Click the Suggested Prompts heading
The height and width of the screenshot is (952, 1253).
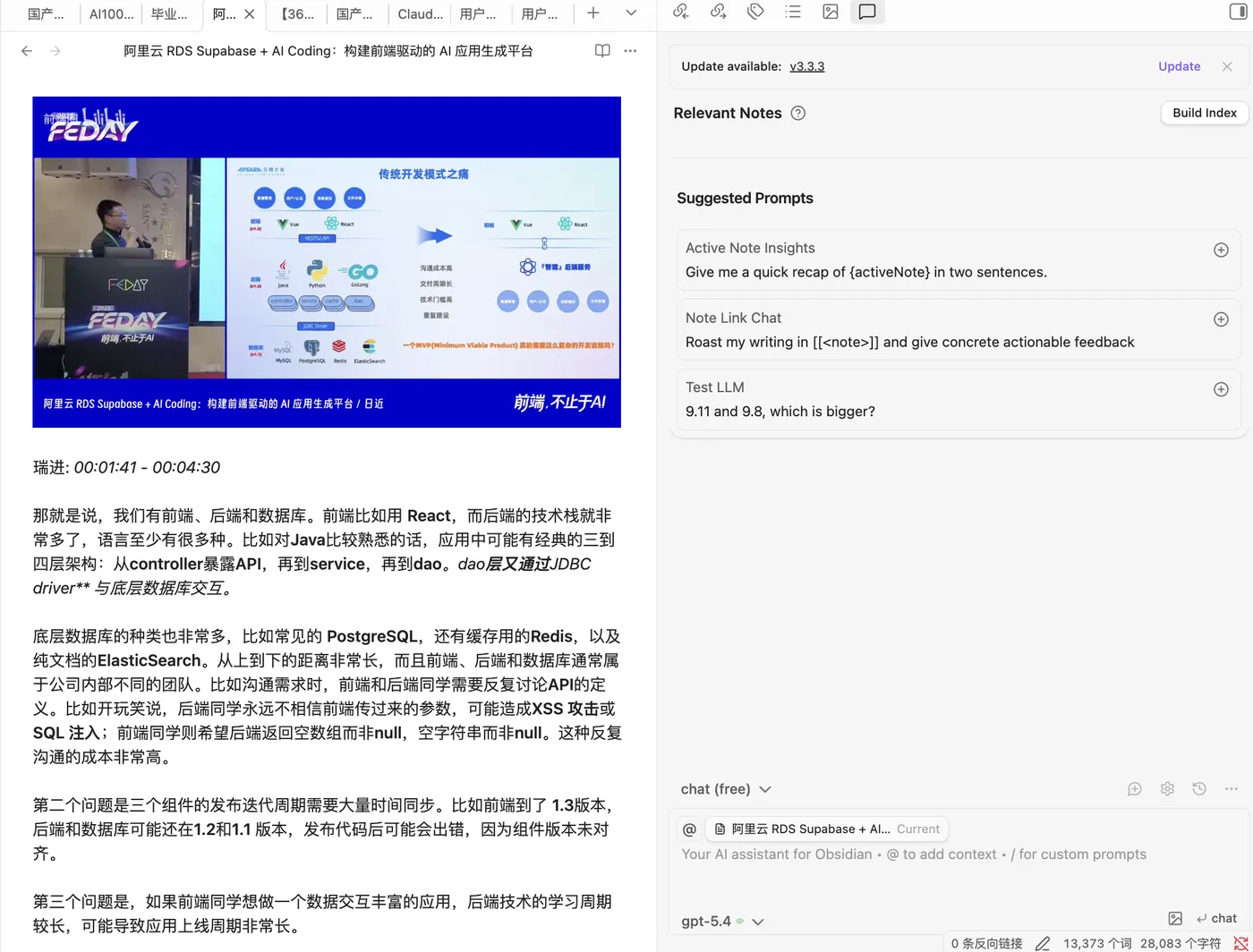click(x=745, y=198)
